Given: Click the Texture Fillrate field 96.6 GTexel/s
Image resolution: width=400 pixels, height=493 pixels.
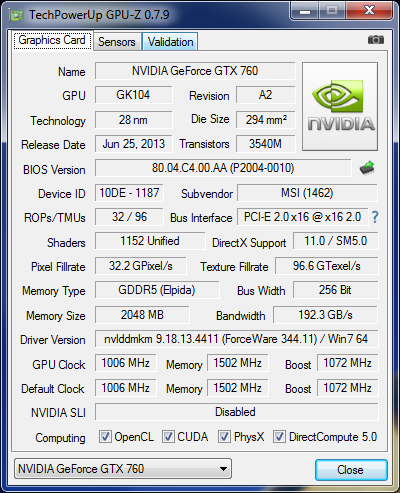Looking at the screenshot, I should click(x=327, y=266).
